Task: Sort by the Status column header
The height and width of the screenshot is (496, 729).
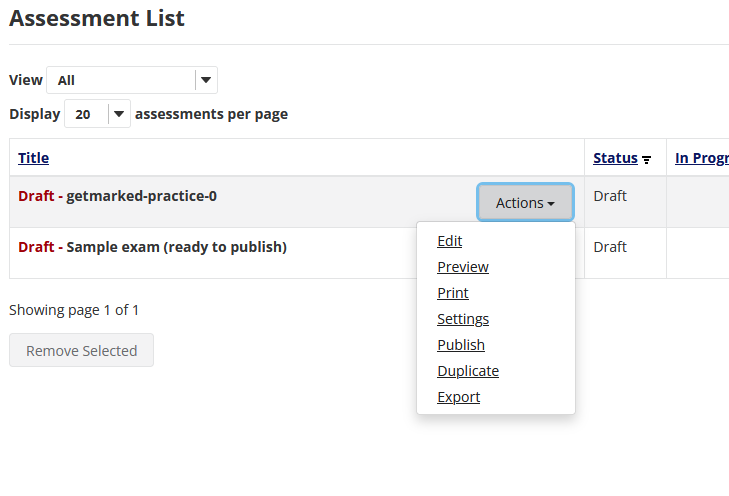Action: [x=615, y=158]
